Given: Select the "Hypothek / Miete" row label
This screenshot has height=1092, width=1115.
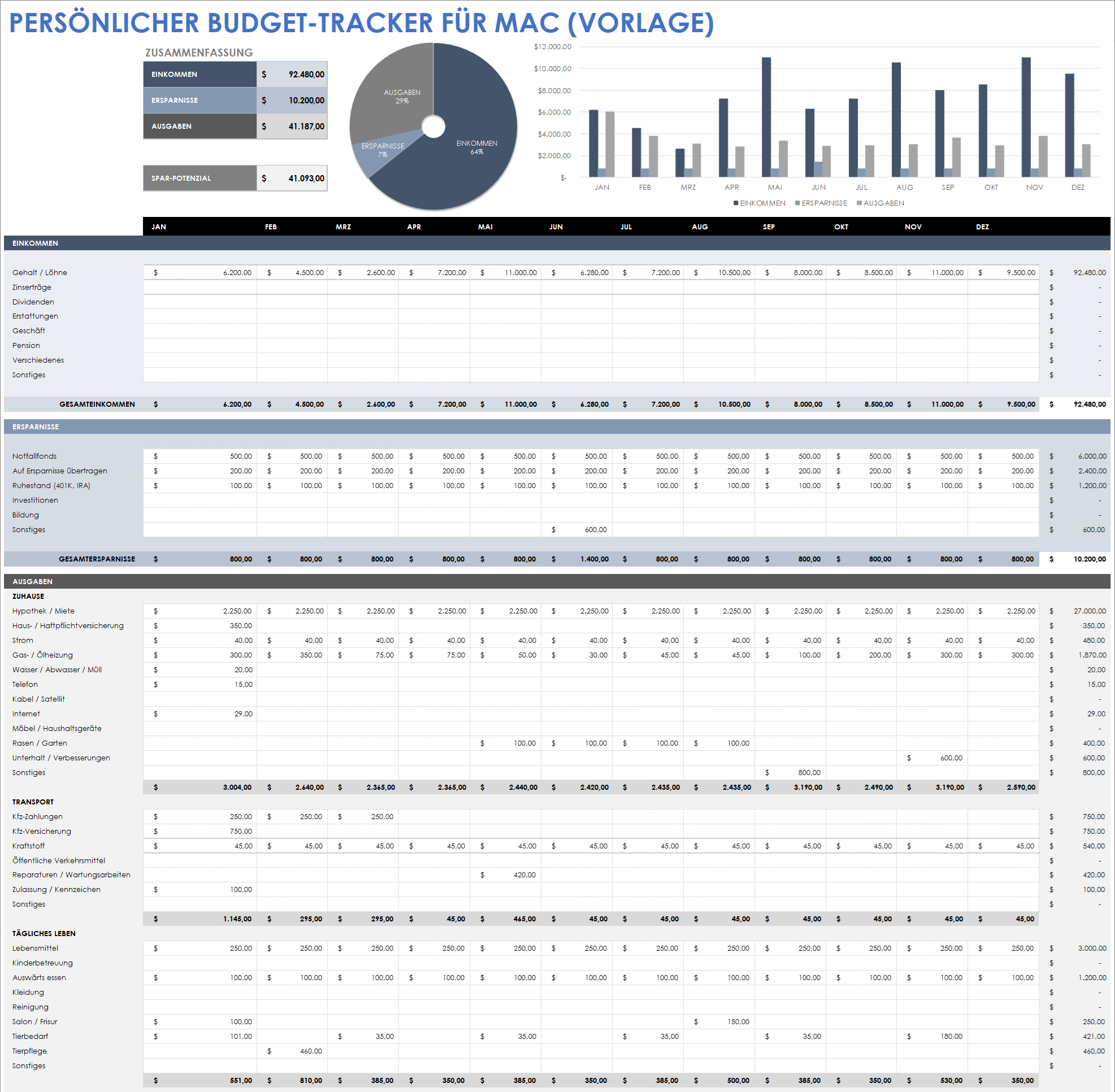Looking at the screenshot, I should (43, 611).
